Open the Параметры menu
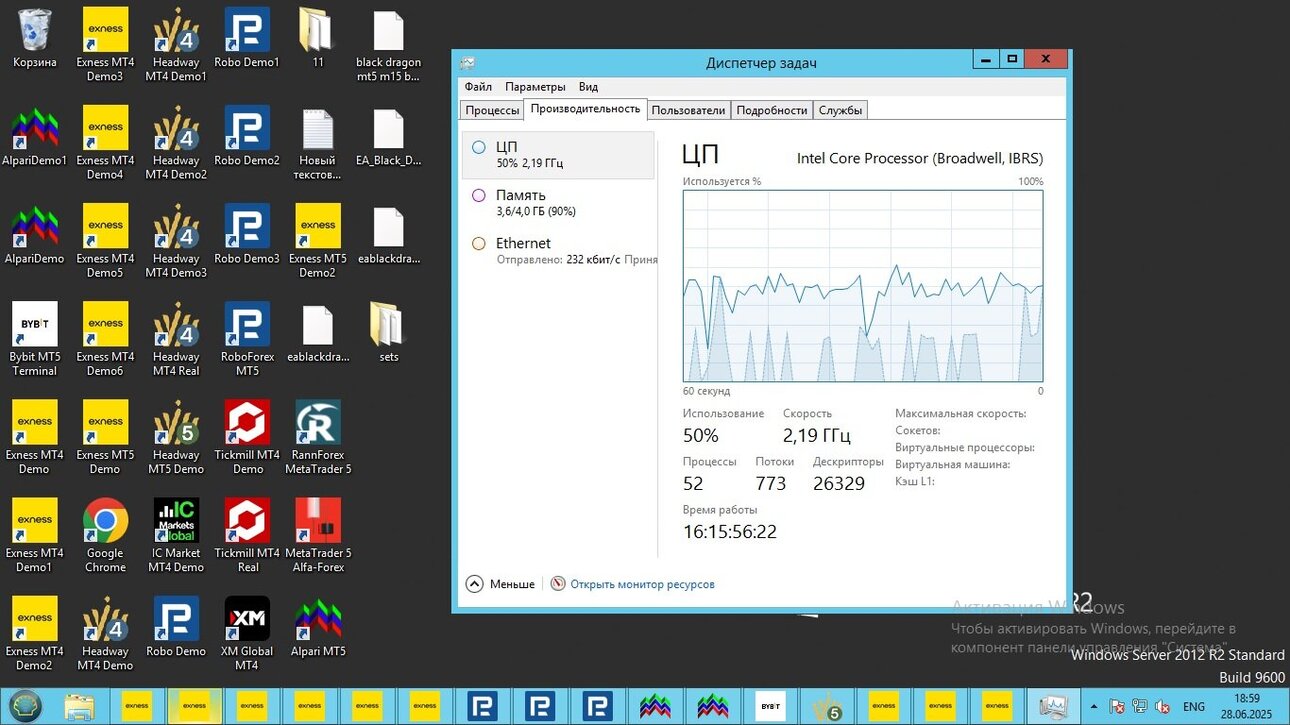The image size is (1290, 725). 535,87
